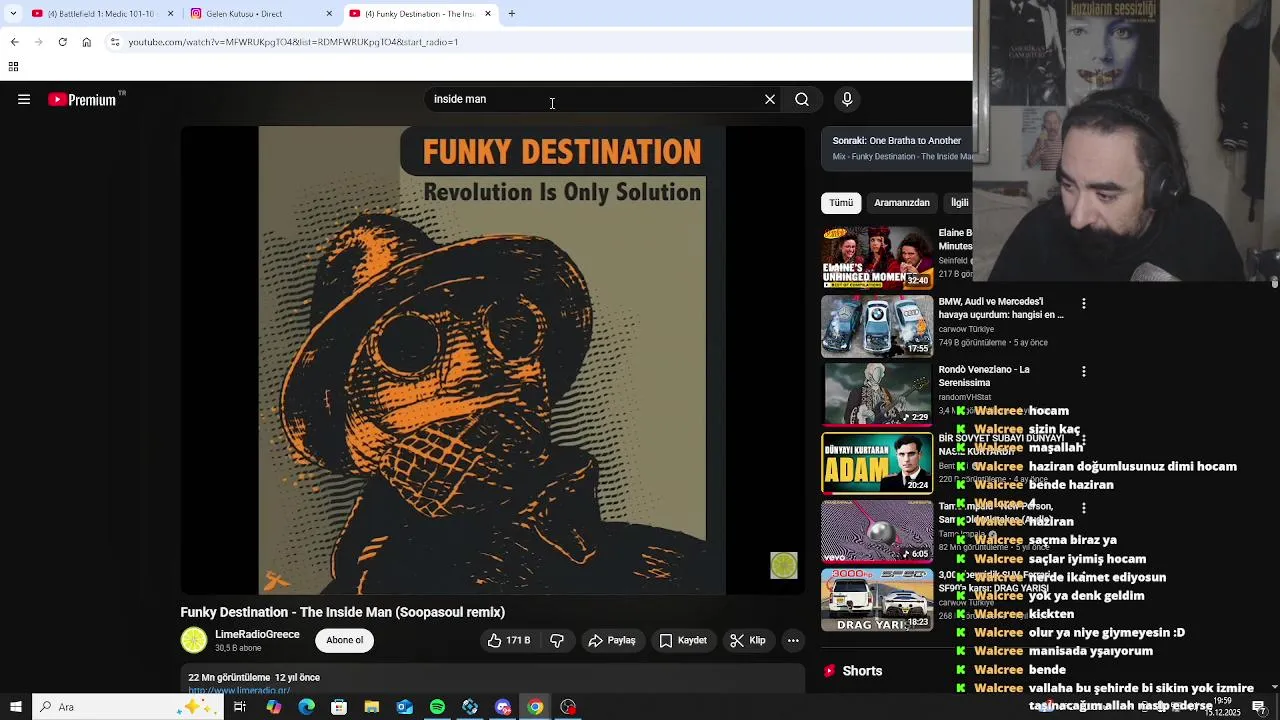The width and height of the screenshot is (1280, 720).
Task: View site information icon in address bar
Action: tap(115, 42)
